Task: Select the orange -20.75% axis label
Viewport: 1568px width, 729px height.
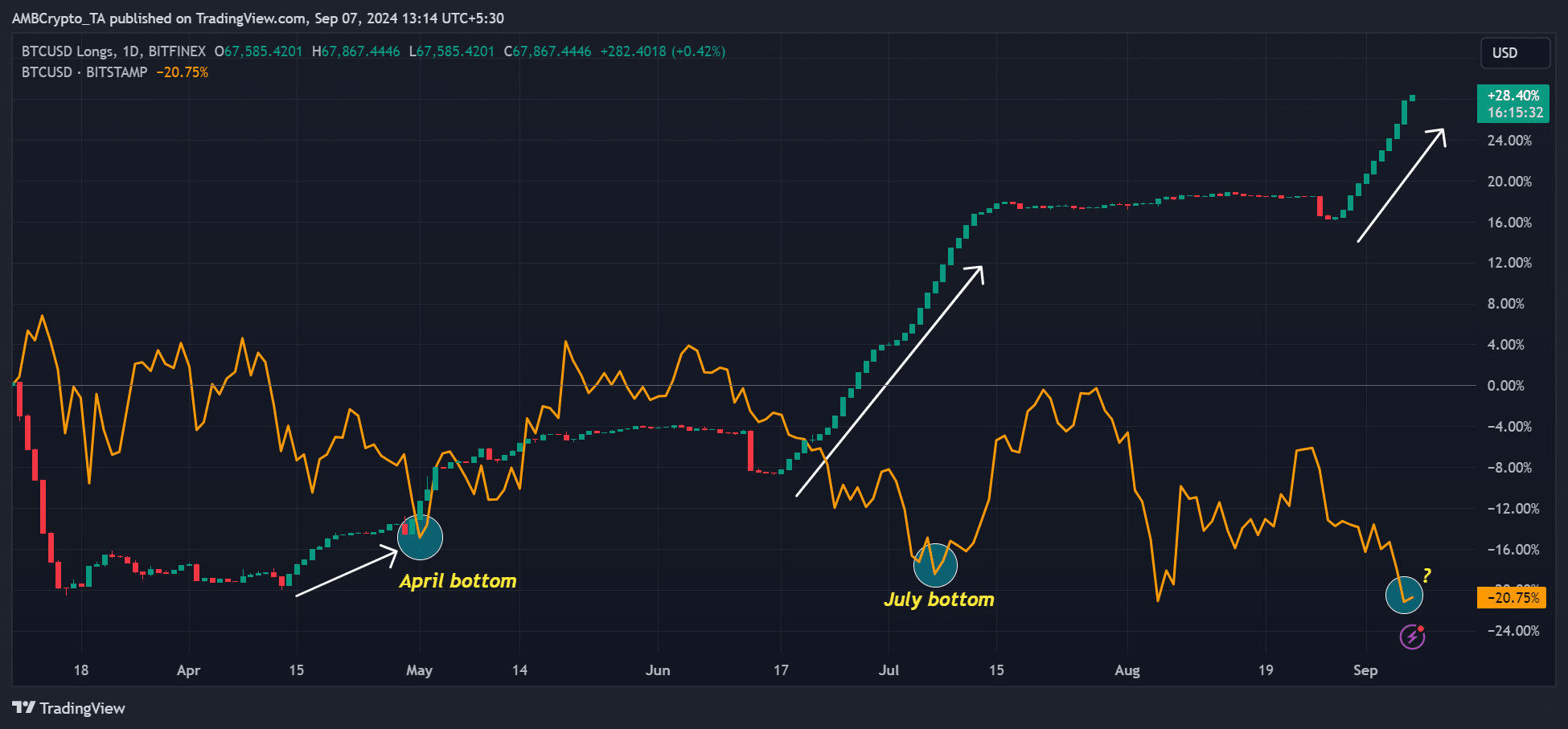Action: 1512,597
